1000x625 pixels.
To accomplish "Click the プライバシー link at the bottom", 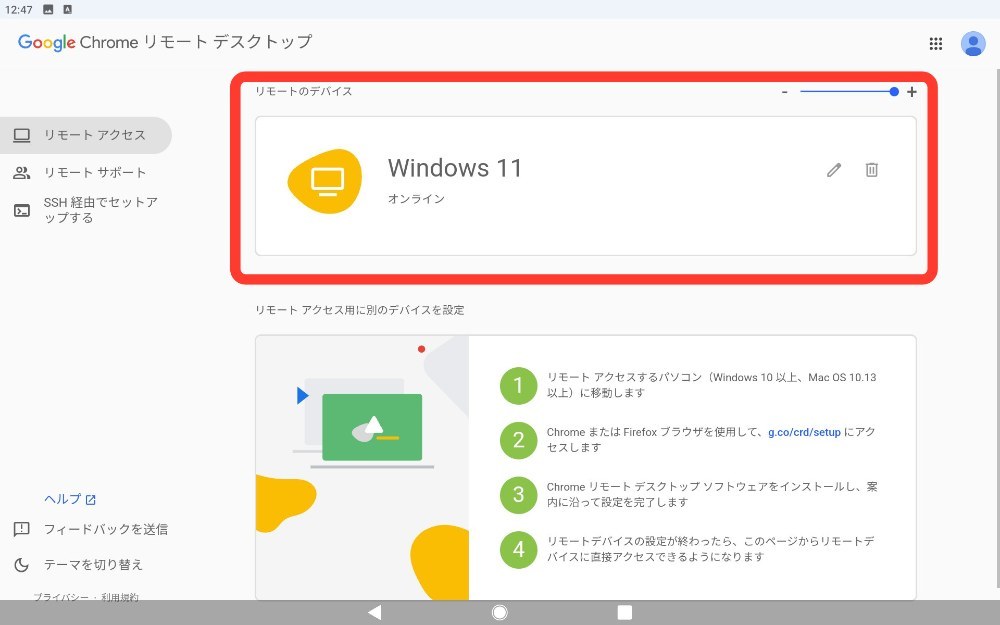I will click(61, 598).
